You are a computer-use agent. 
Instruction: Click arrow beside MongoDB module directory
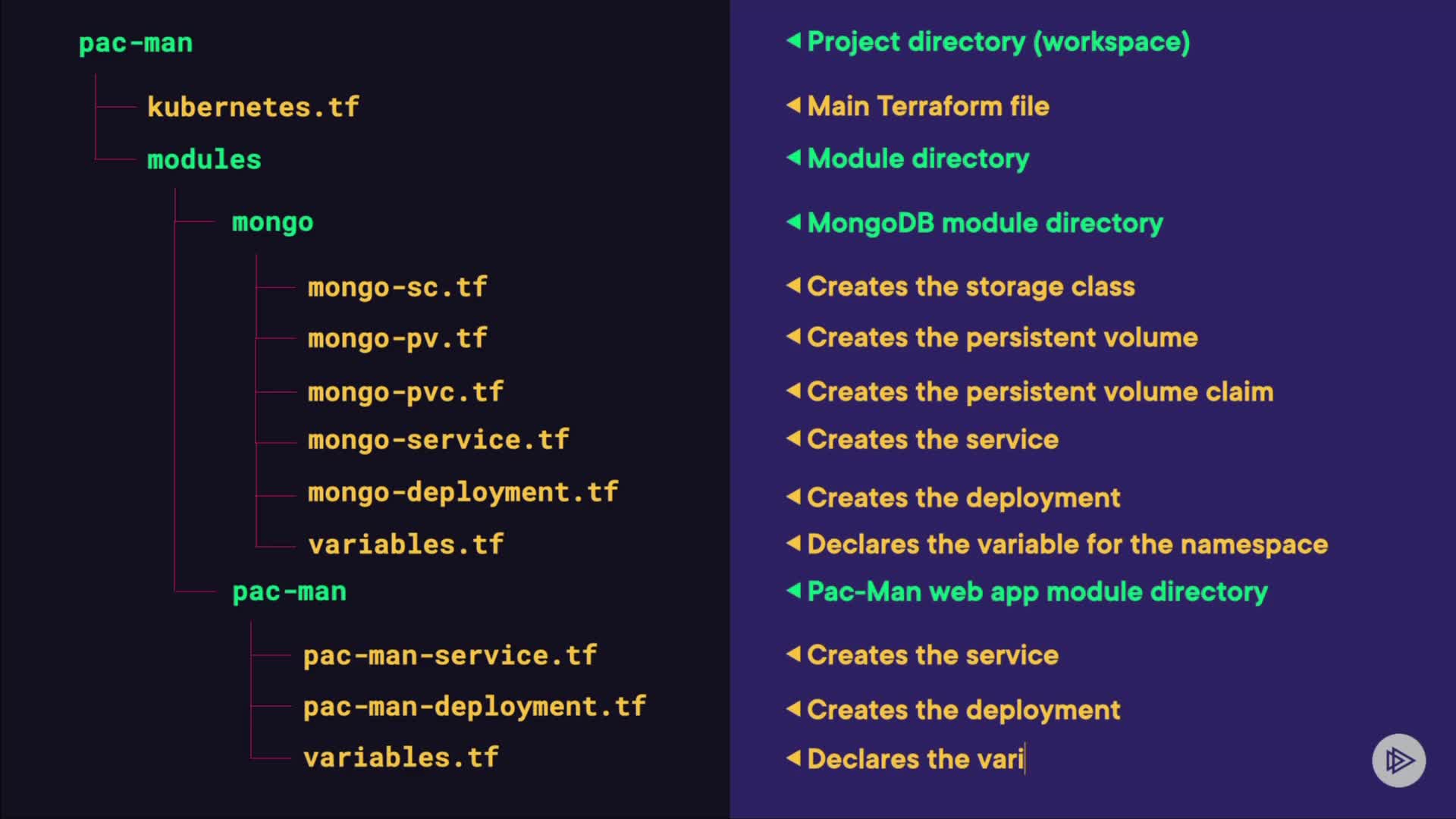point(793,222)
